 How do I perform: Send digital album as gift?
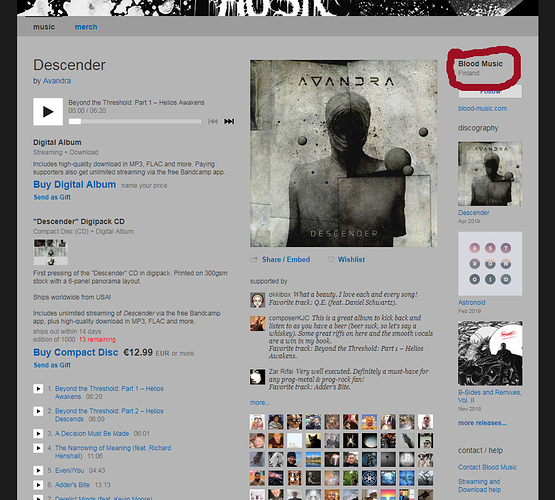(52, 197)
